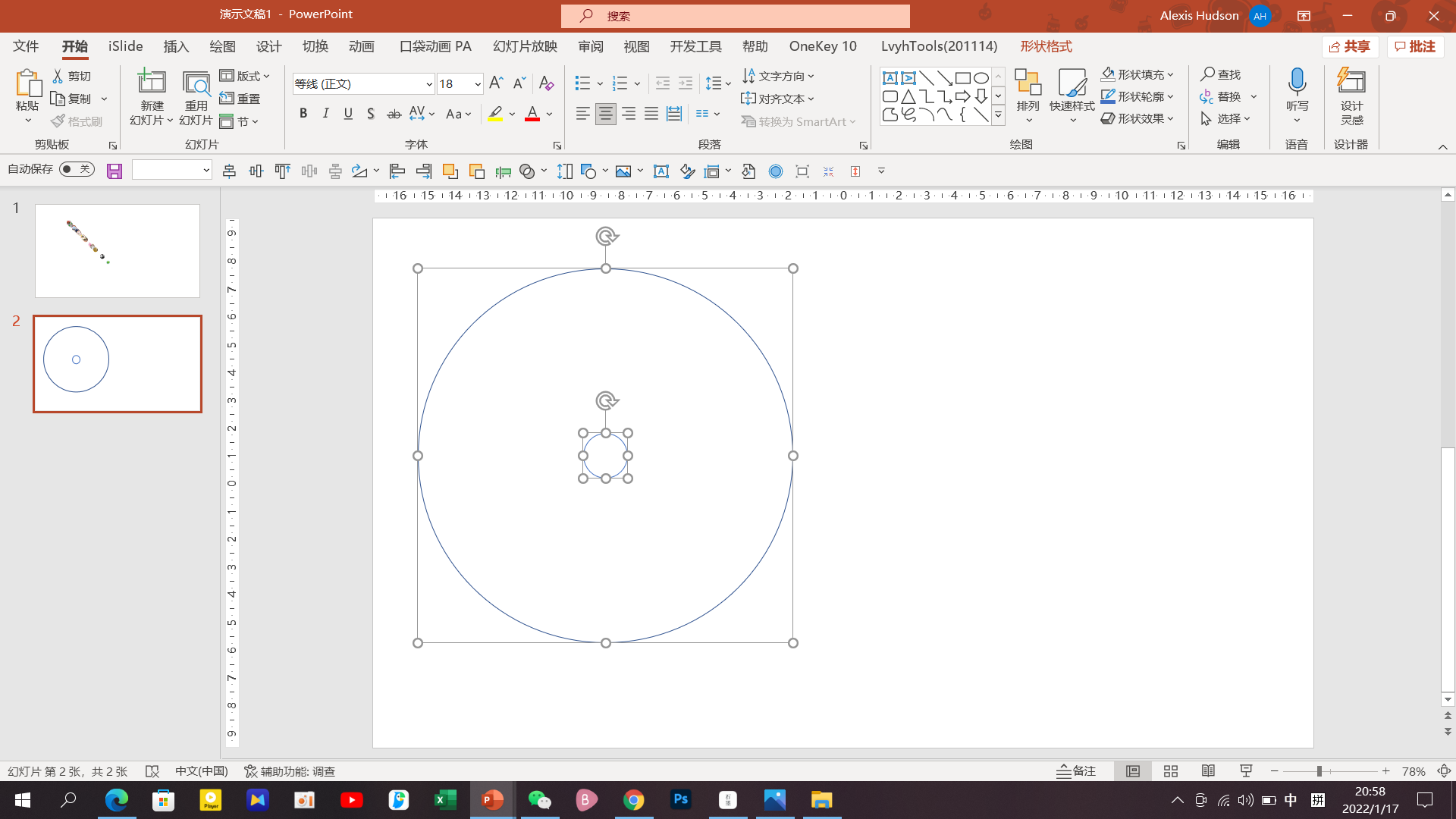Select slide 1 thumbnail
Screen dimensions: 1456x819
pos(118,250)
